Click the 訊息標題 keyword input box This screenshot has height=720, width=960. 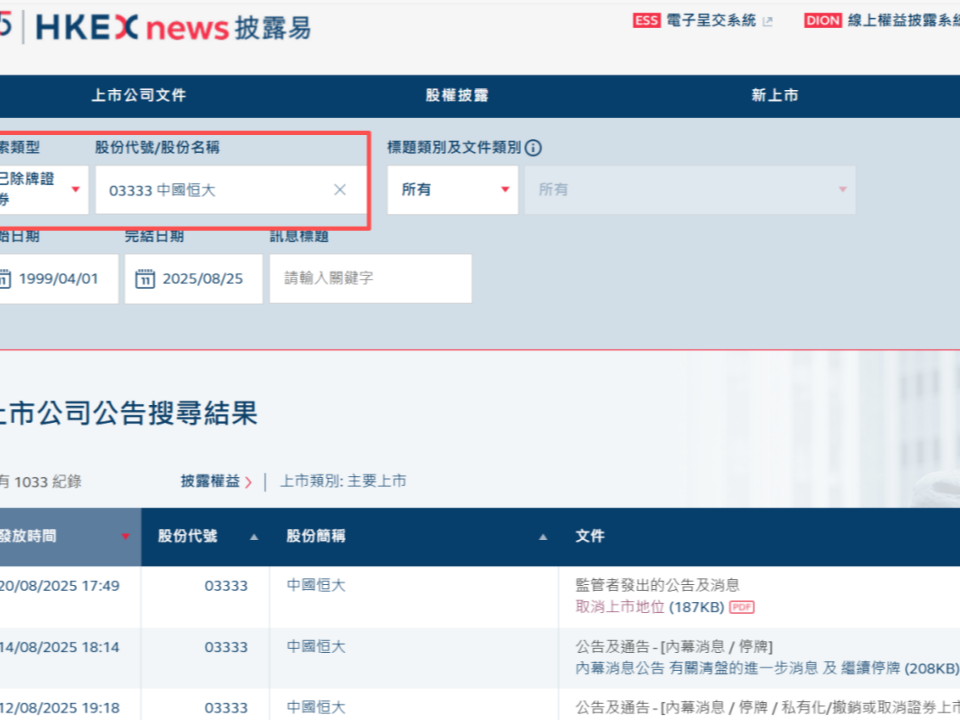[x=370, y=279]
